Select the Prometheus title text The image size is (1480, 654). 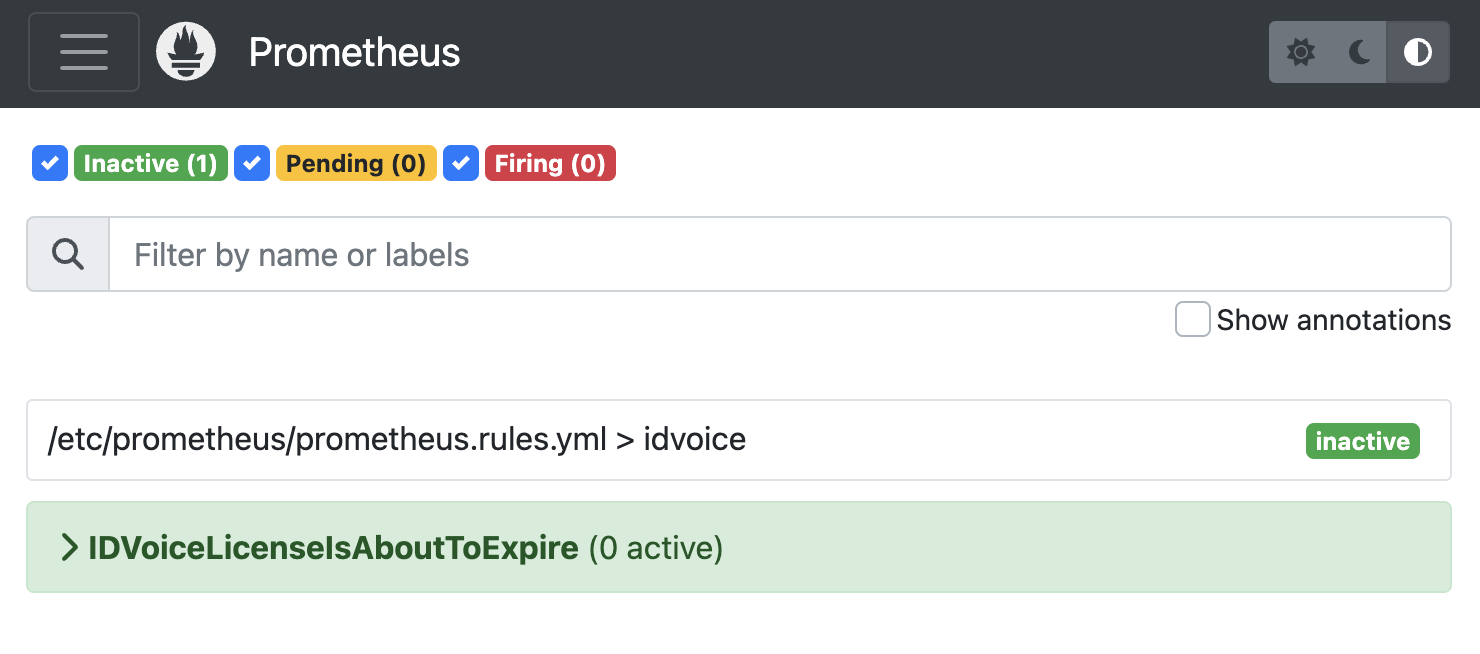coord(354,52)
